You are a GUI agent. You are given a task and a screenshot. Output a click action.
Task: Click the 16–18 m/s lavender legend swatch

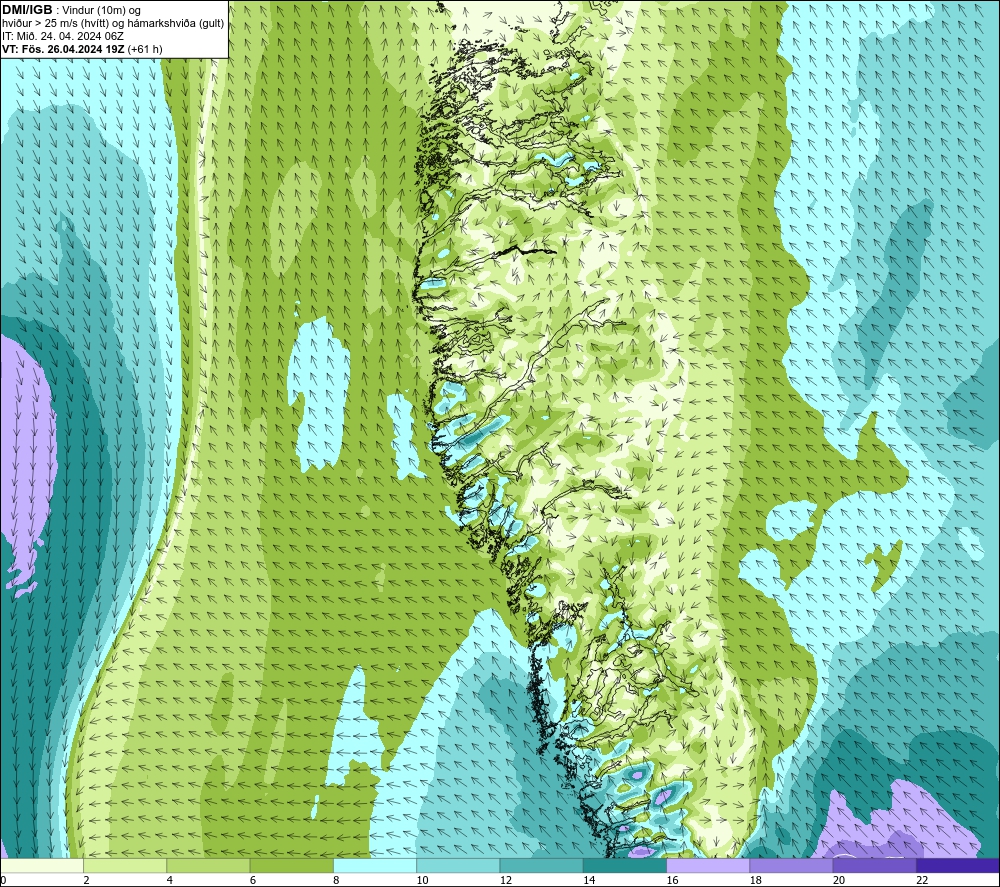click(708, 865)
